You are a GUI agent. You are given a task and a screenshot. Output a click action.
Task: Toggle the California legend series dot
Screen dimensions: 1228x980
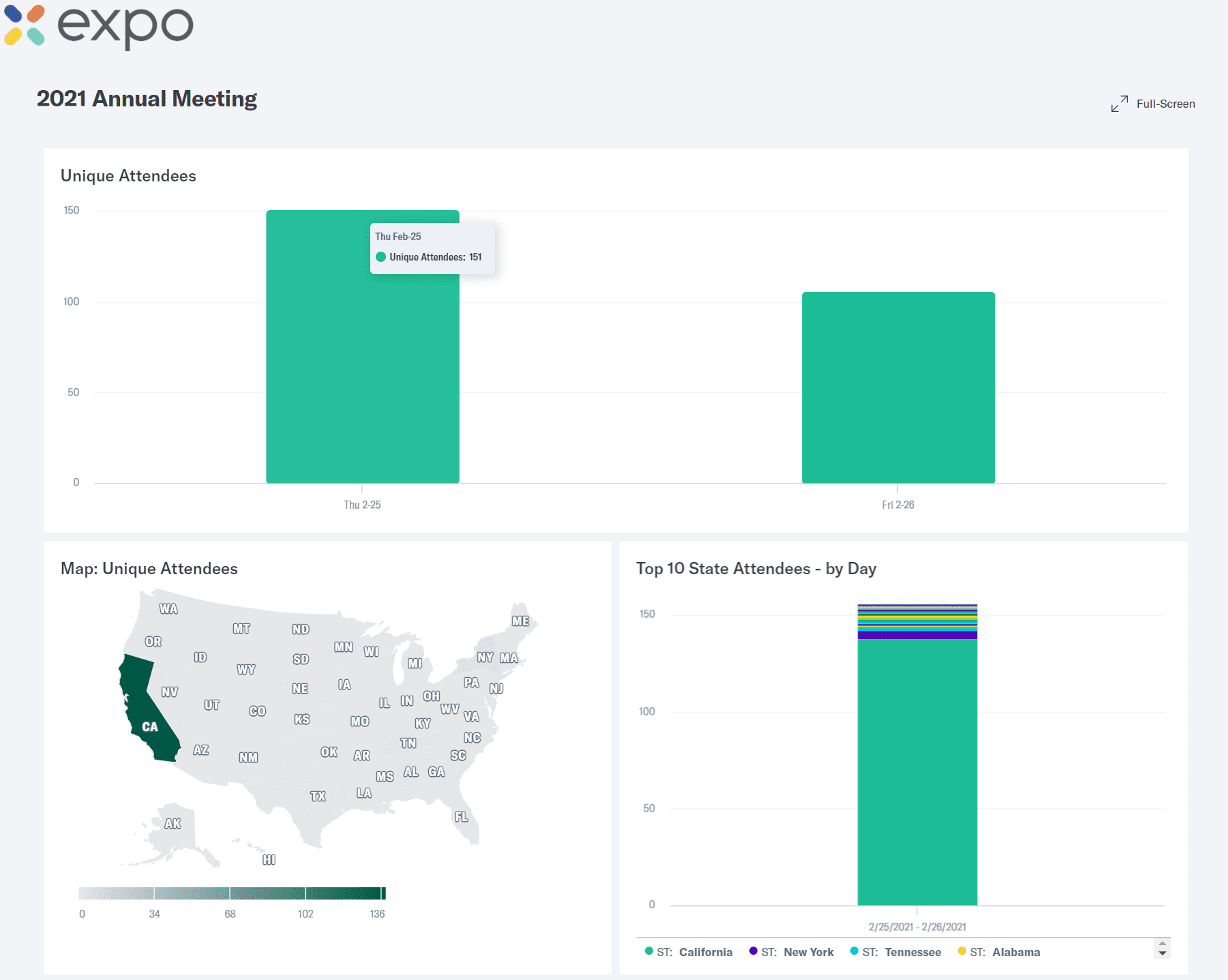pos(649,951)
